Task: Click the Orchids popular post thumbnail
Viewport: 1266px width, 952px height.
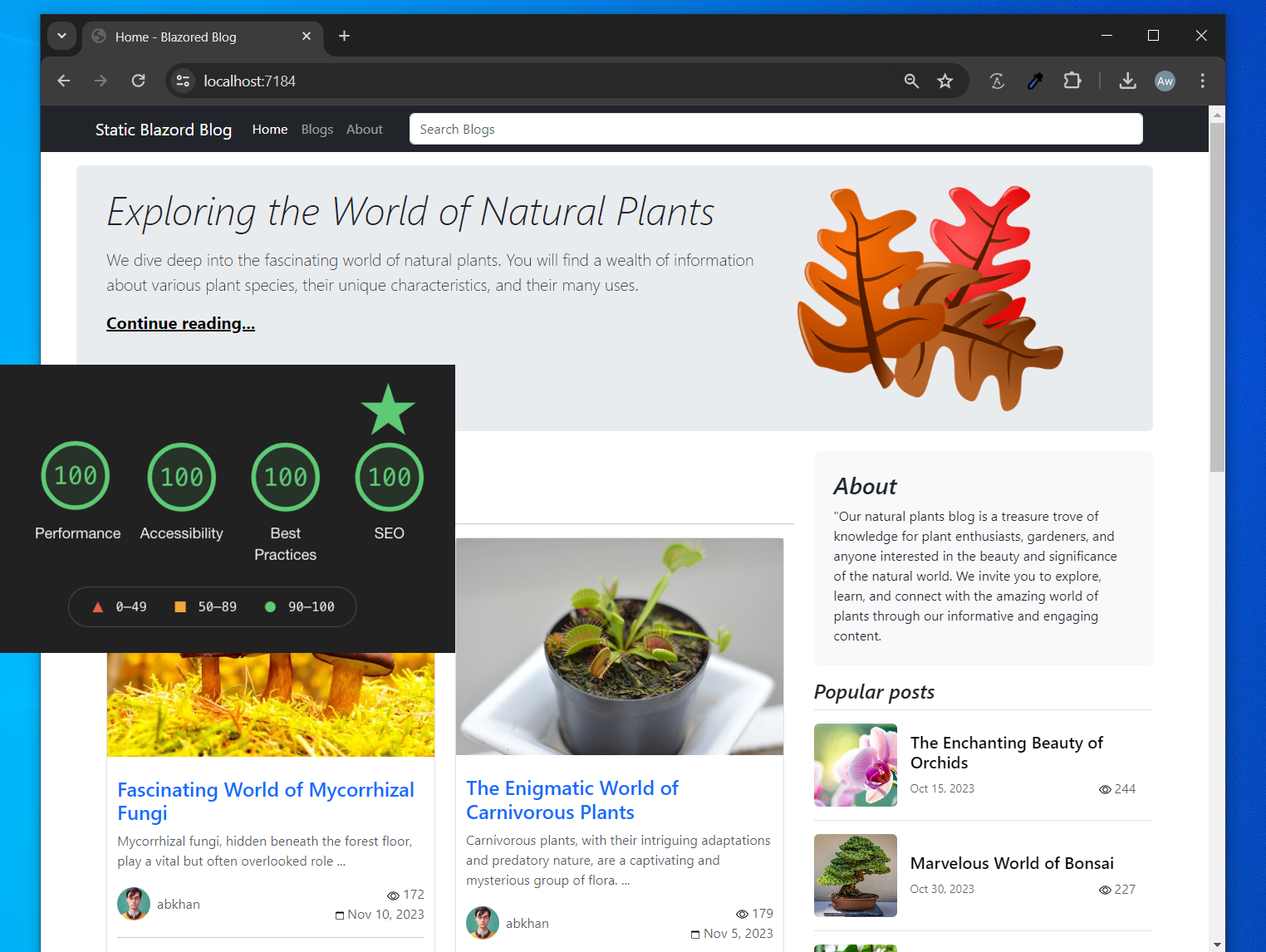Action: point(855,765)
